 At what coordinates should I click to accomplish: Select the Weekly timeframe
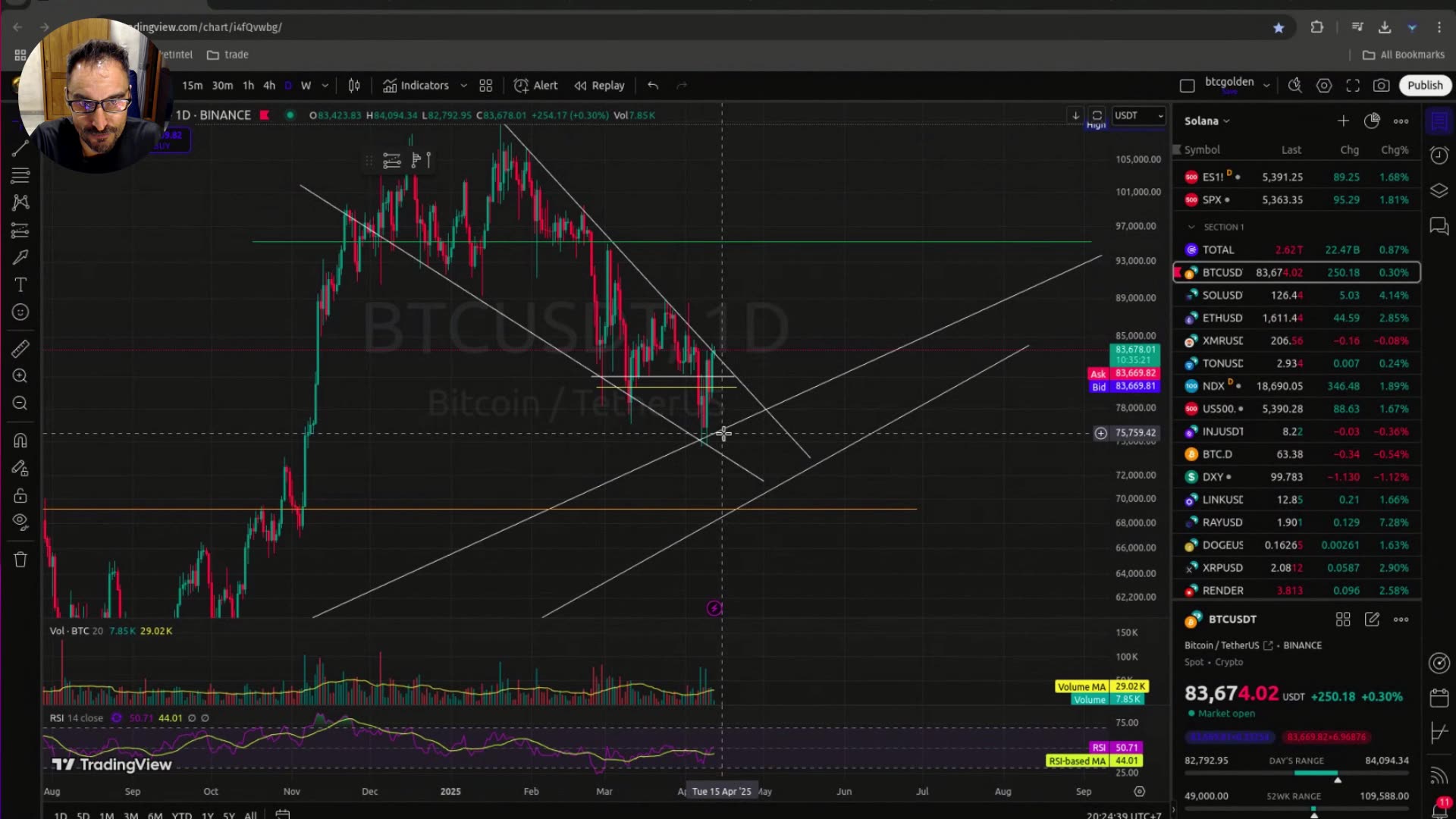coord(306,85)
